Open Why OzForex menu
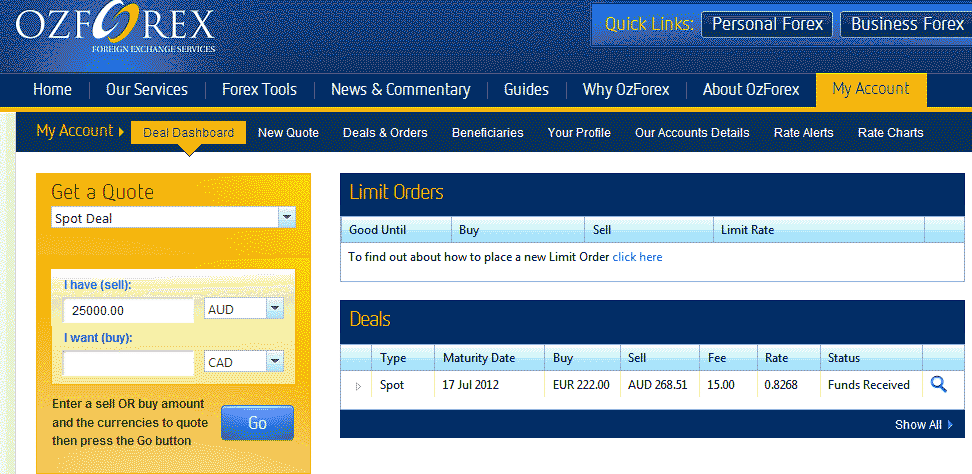The height and width of the screenshot is (474, 972). click(x=626, y=90)
